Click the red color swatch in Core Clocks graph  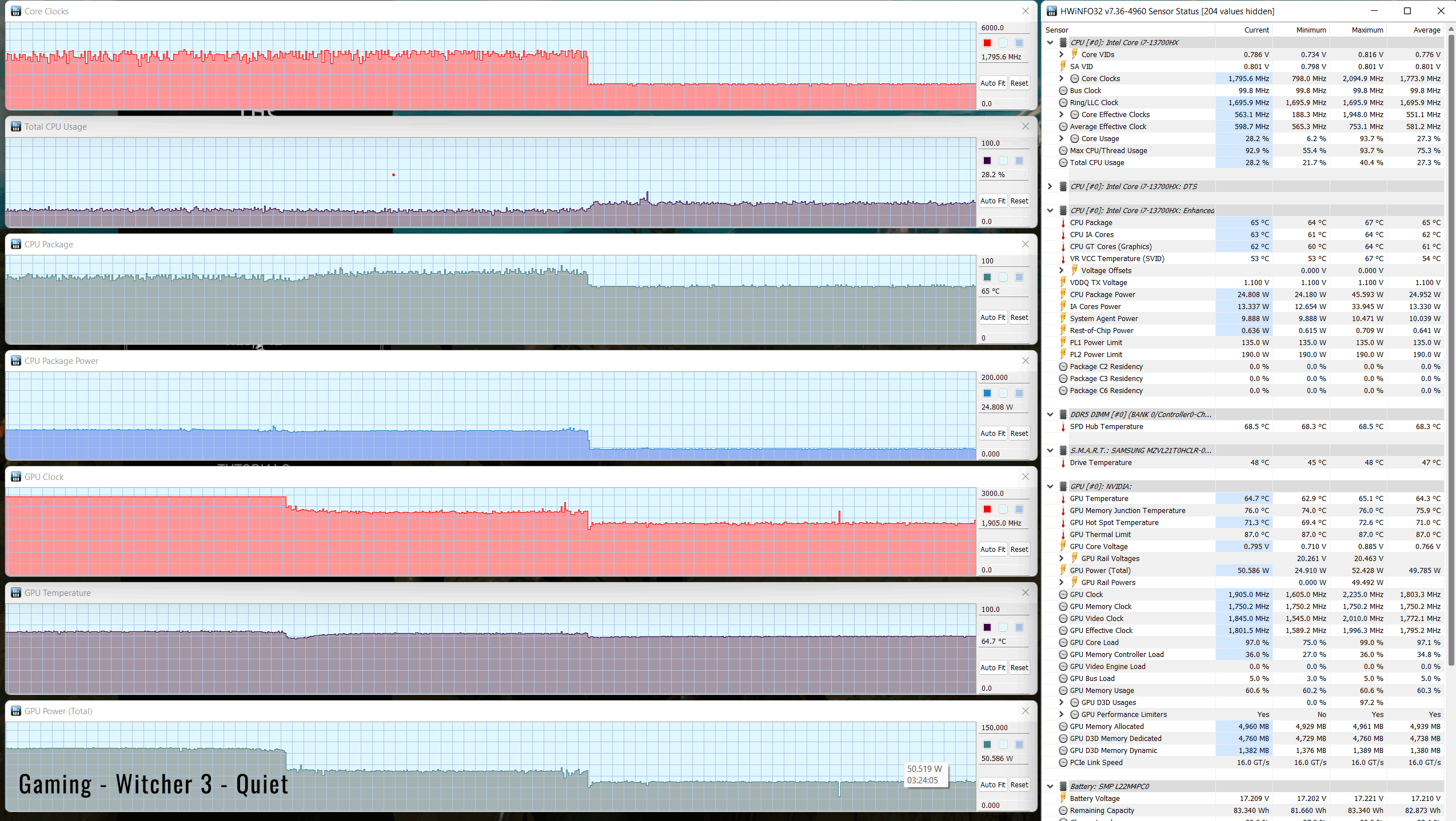click(987, 43)
